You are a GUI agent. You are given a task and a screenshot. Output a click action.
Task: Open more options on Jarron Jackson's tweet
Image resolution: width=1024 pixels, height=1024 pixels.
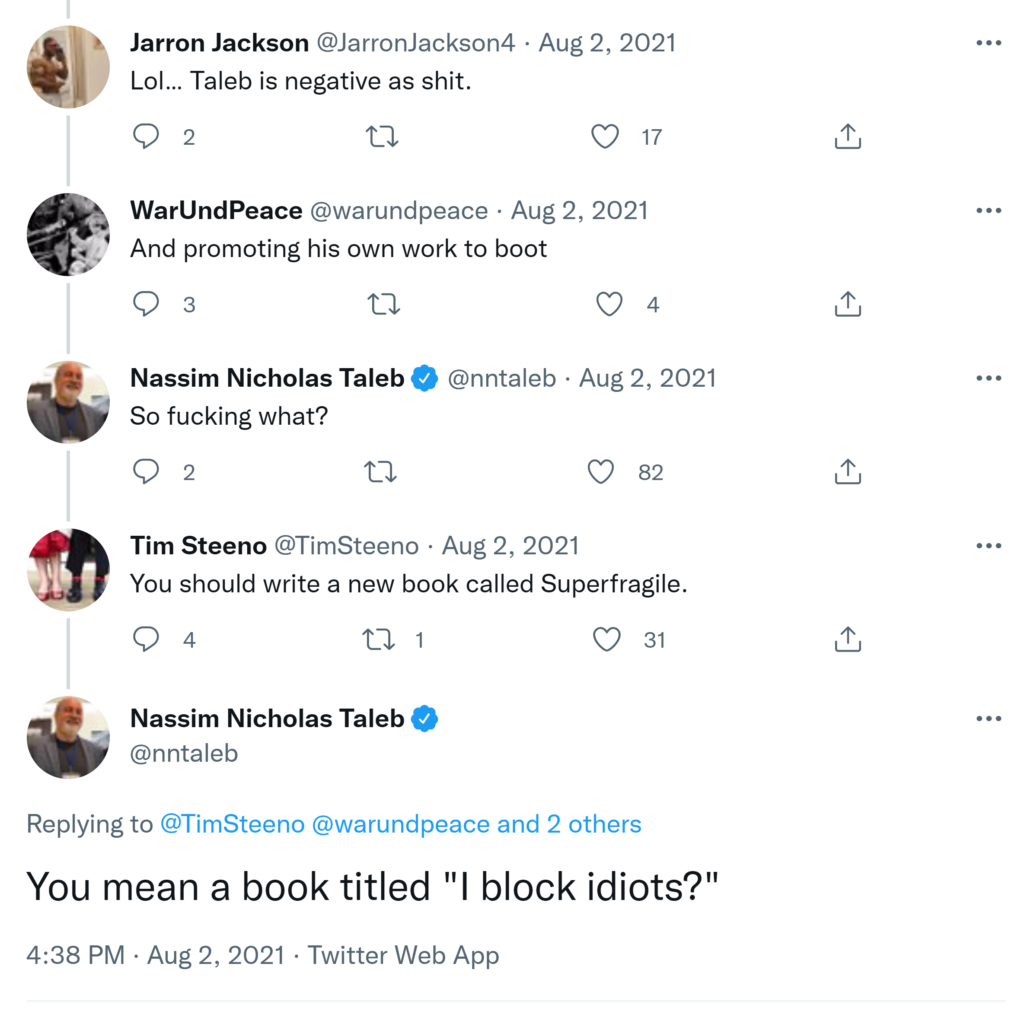988,43
